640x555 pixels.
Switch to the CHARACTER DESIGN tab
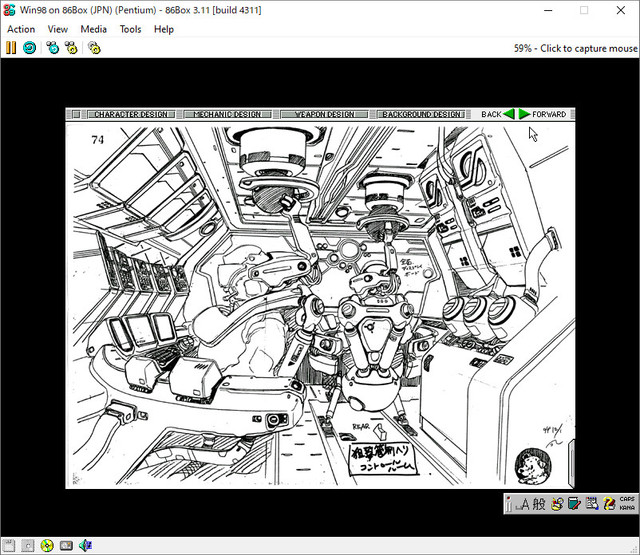click(131, 114)
